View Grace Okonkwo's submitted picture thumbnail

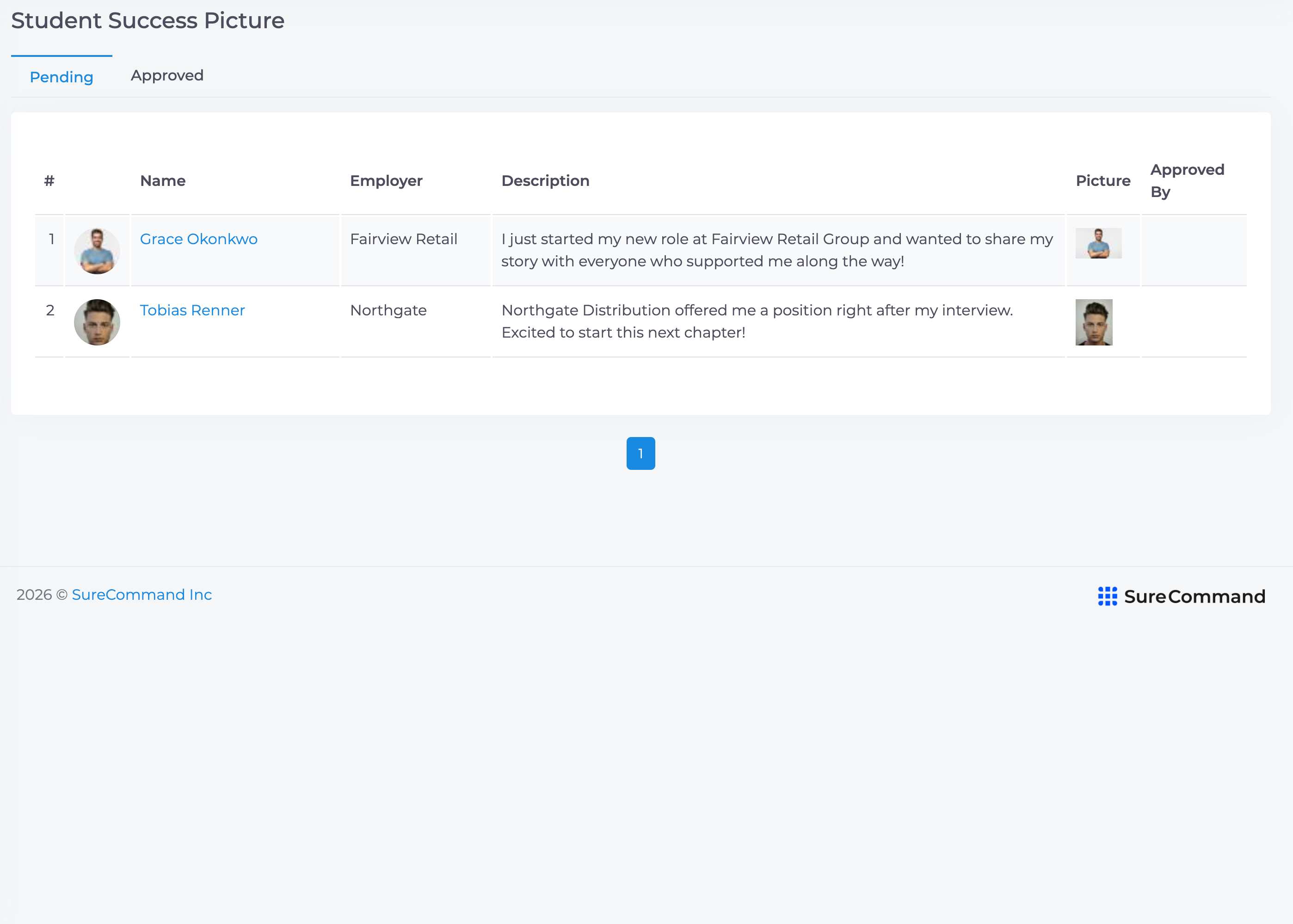(1098, 244)
